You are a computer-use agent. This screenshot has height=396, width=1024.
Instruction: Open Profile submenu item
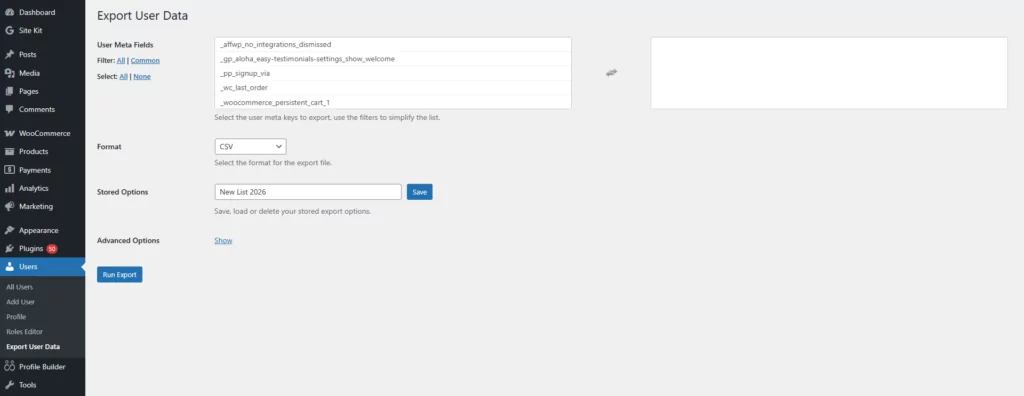click(x=16, y=317)
